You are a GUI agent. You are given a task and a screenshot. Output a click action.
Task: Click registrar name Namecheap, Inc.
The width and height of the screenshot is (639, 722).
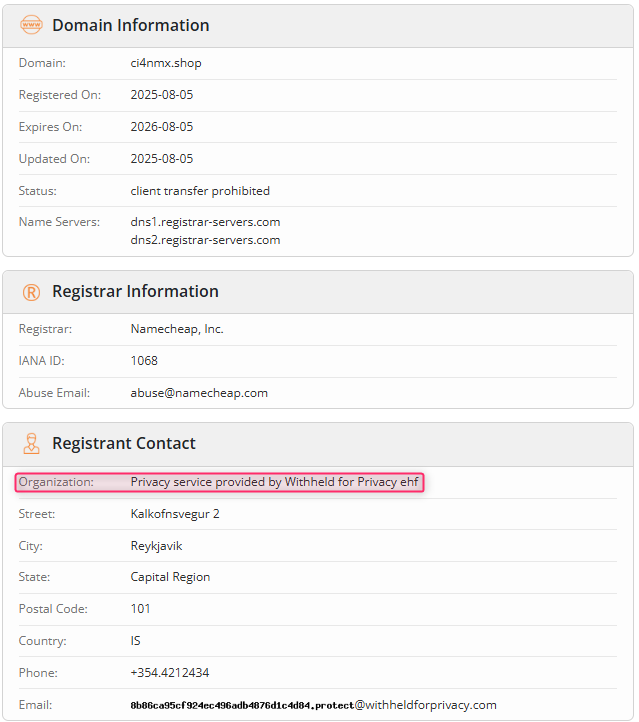point(177,329)
